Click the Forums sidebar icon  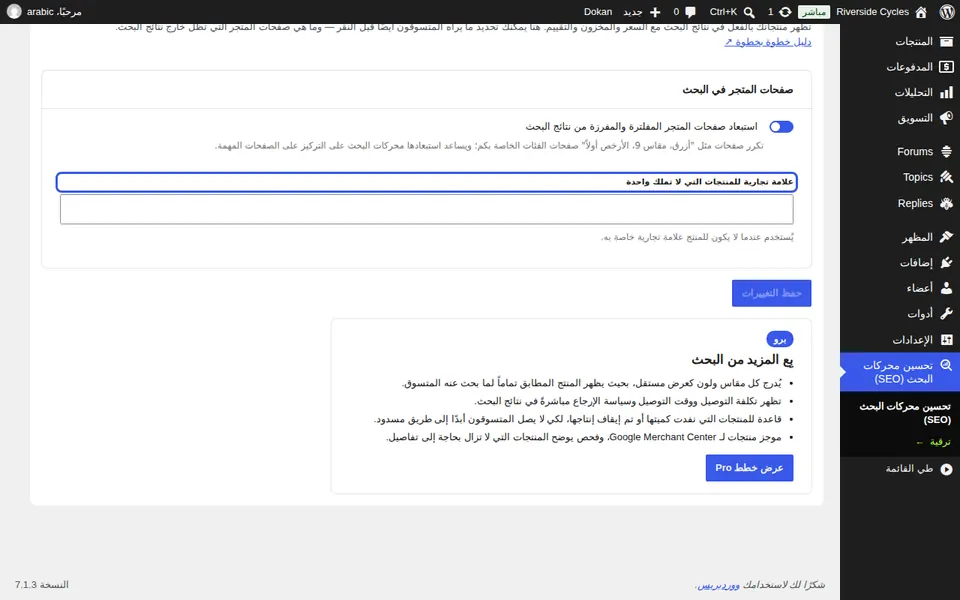click(947, 151)
